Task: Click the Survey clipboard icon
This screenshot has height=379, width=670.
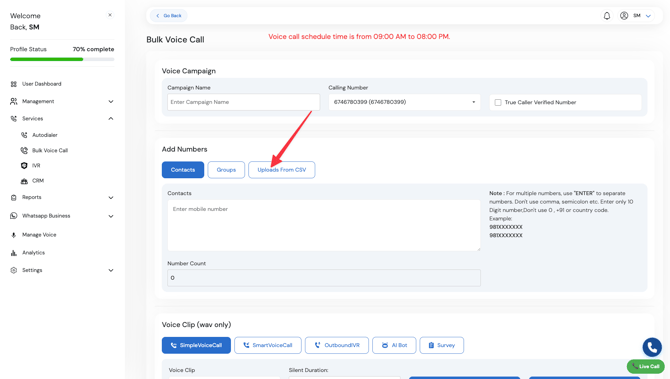Action: (431, 345)
